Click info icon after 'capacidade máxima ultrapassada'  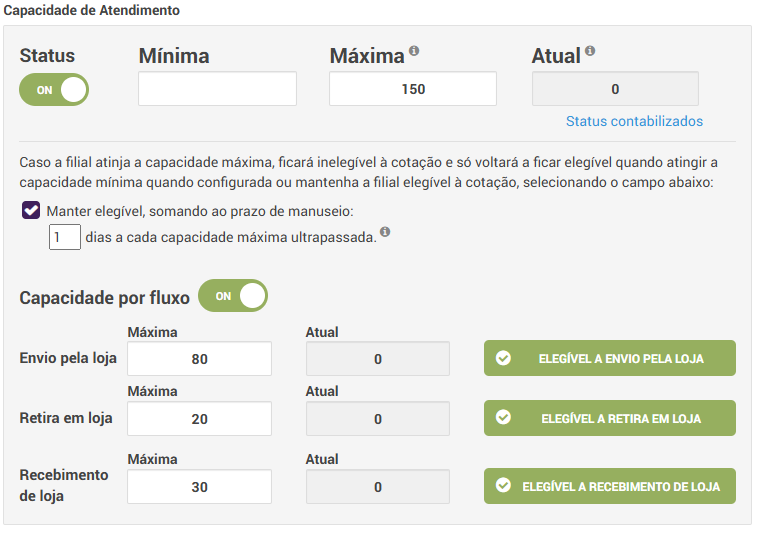(385, 233)
